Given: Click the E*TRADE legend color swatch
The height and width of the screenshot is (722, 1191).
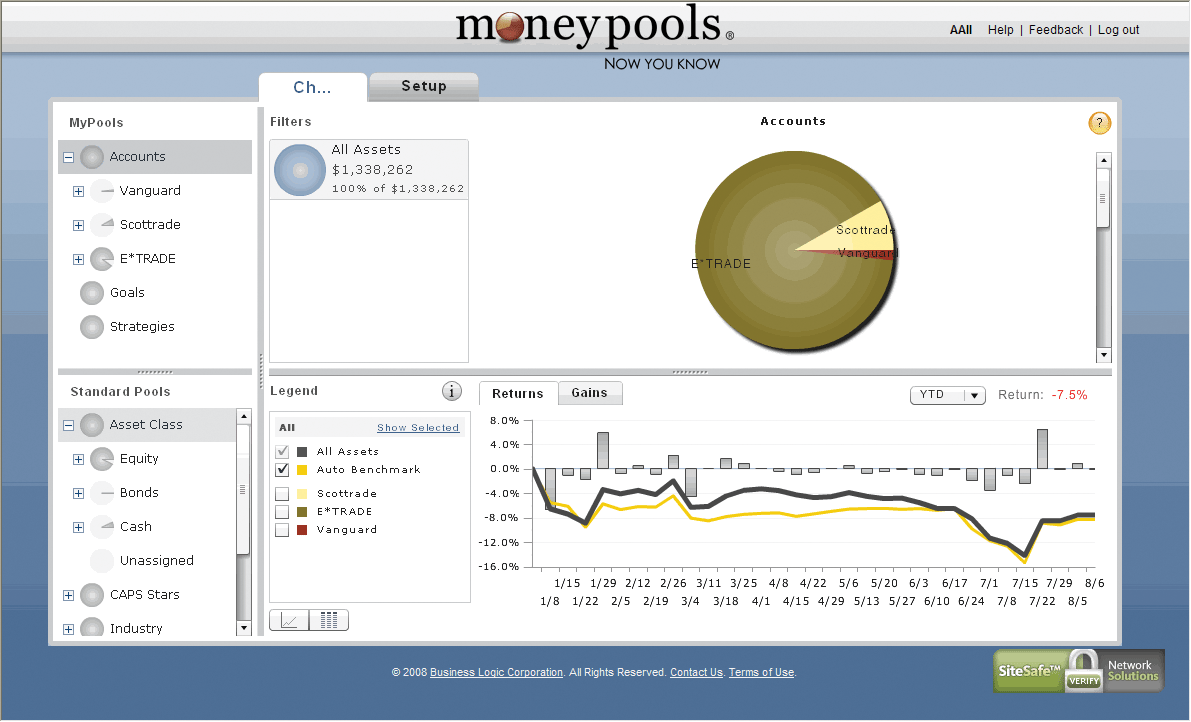Looking at the screenshot, I should [x=302, y=512].
